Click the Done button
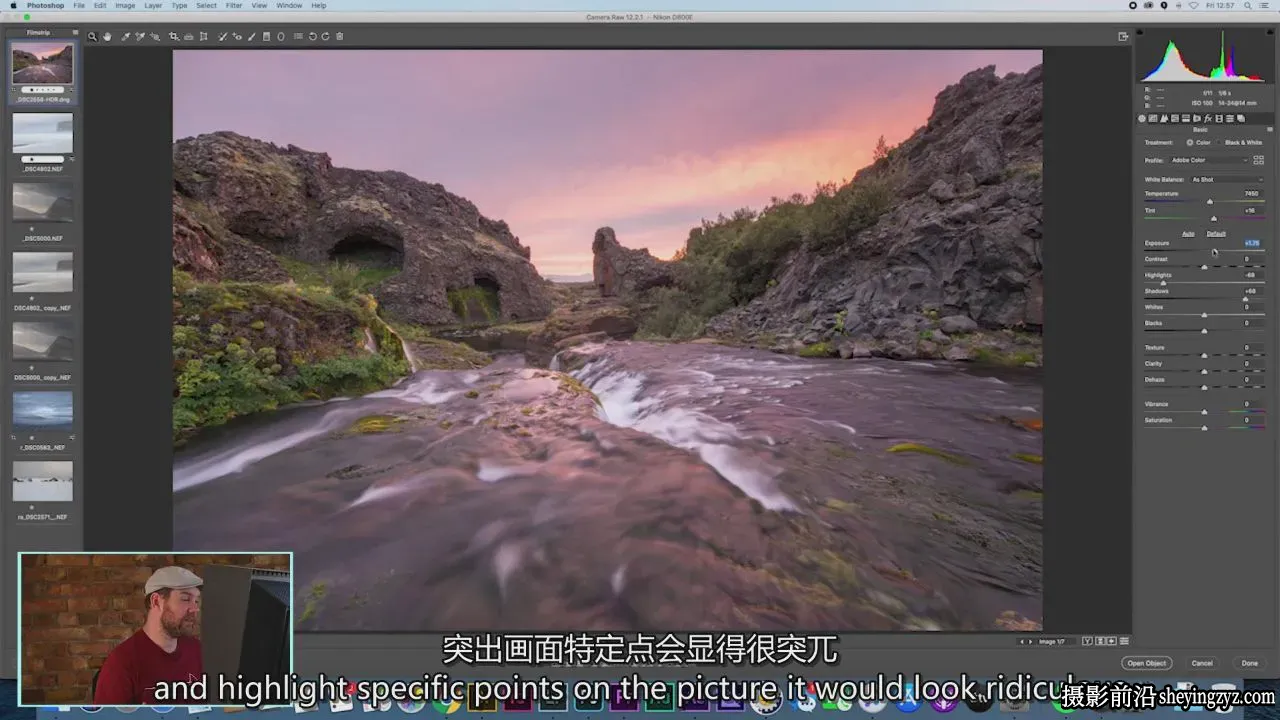This screenshot has height=720, width=1280. [x=1250, y=663]
